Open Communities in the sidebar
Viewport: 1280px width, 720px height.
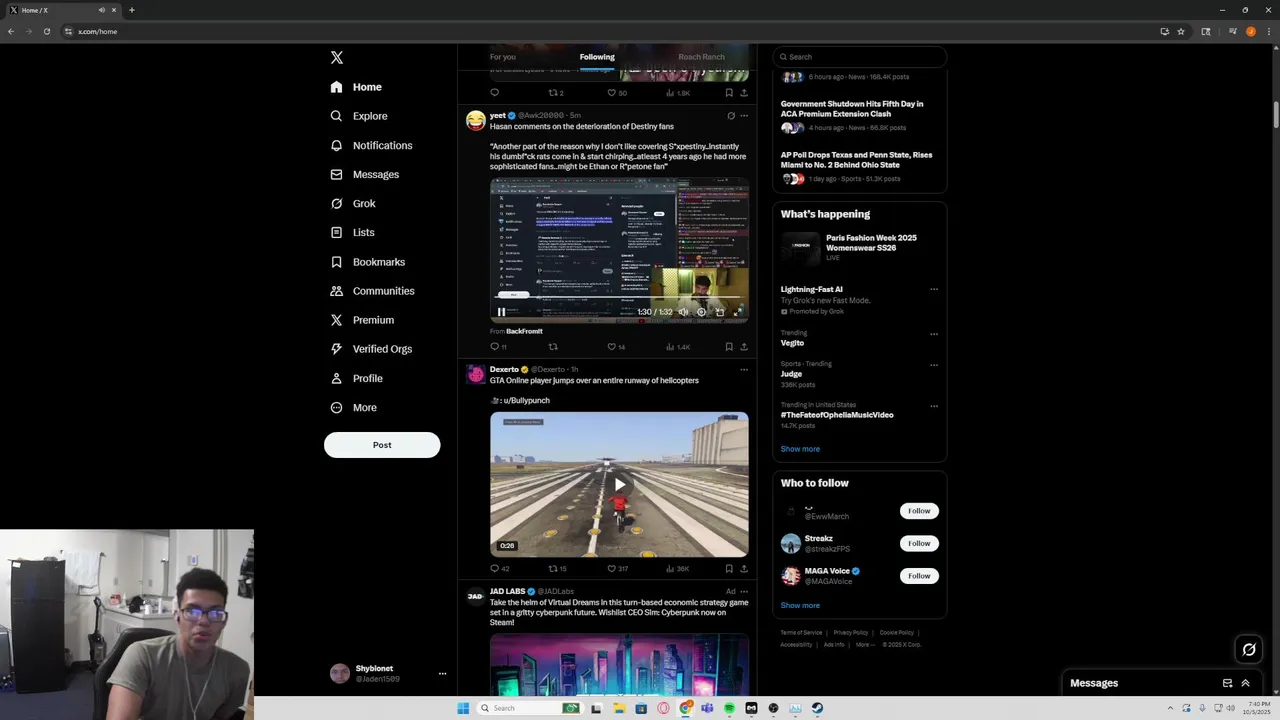[x=372, y=291]
